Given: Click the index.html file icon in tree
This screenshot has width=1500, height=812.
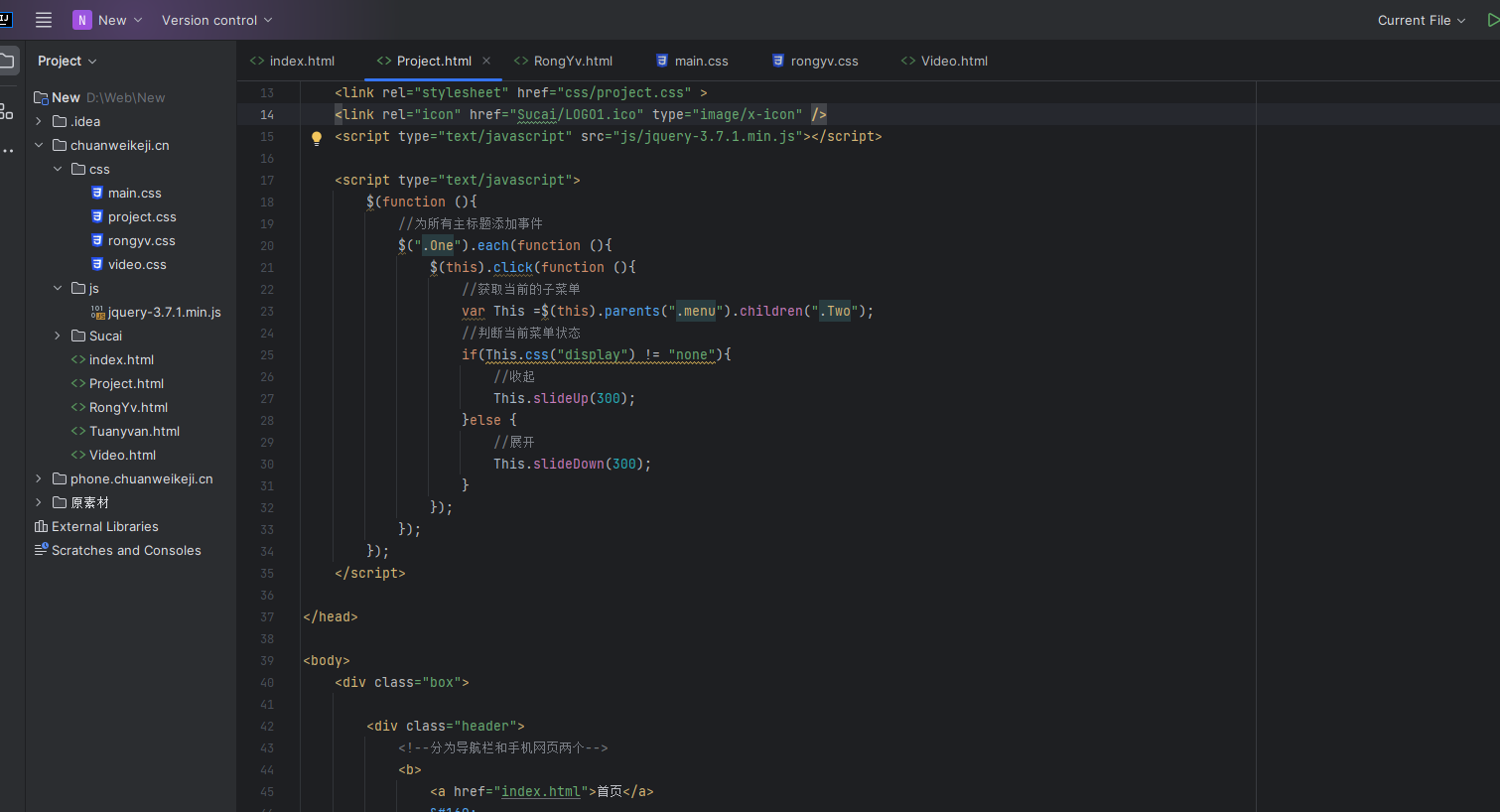Looking at the screenshot, I should [x=77, y=359].
